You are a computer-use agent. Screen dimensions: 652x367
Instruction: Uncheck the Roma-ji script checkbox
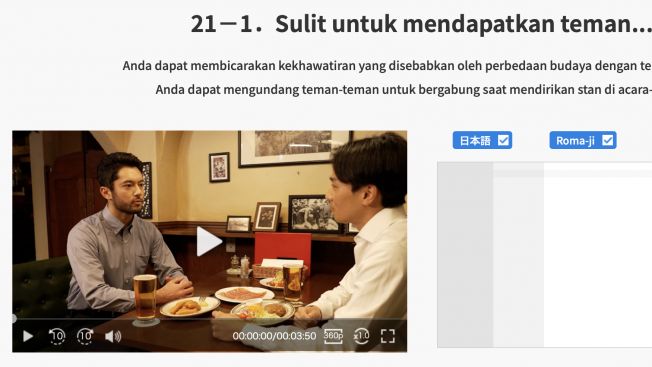point(608,140)
